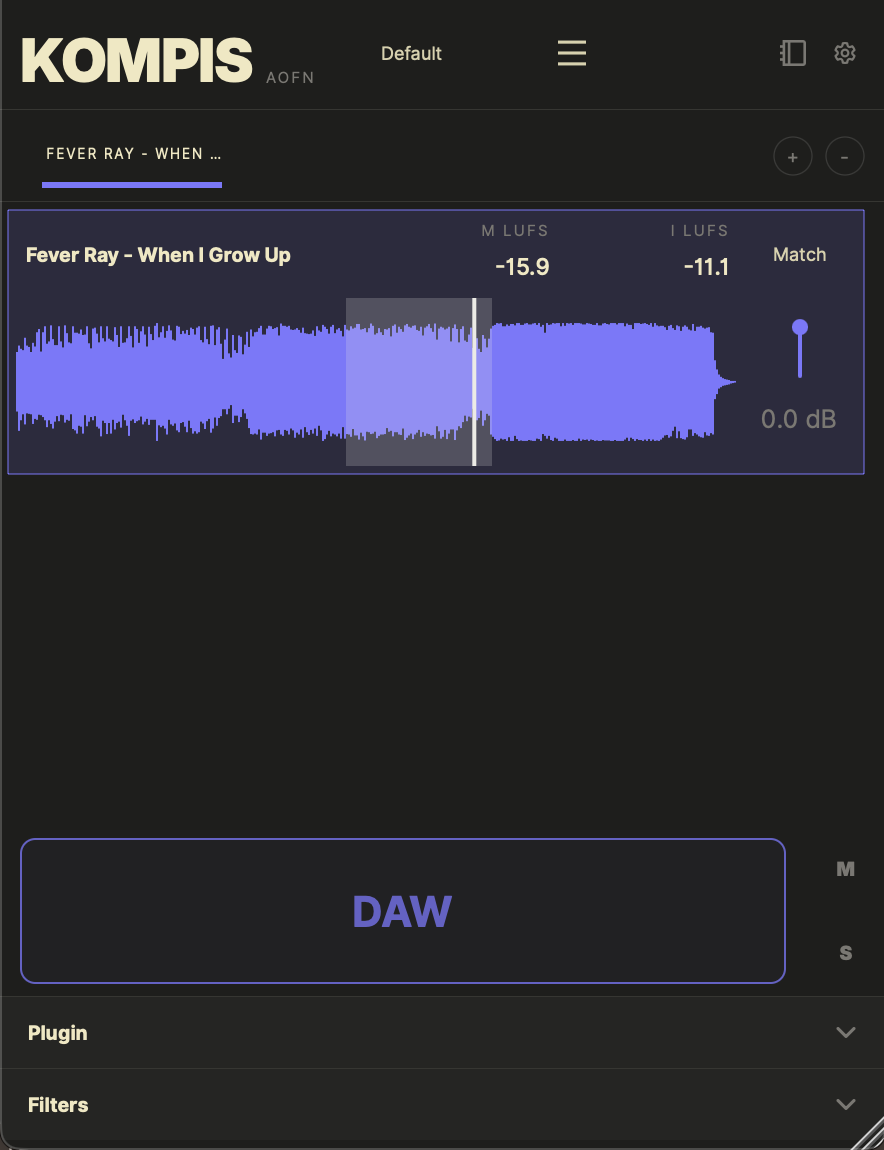Click the Plugin section label

click(58, 1033)
